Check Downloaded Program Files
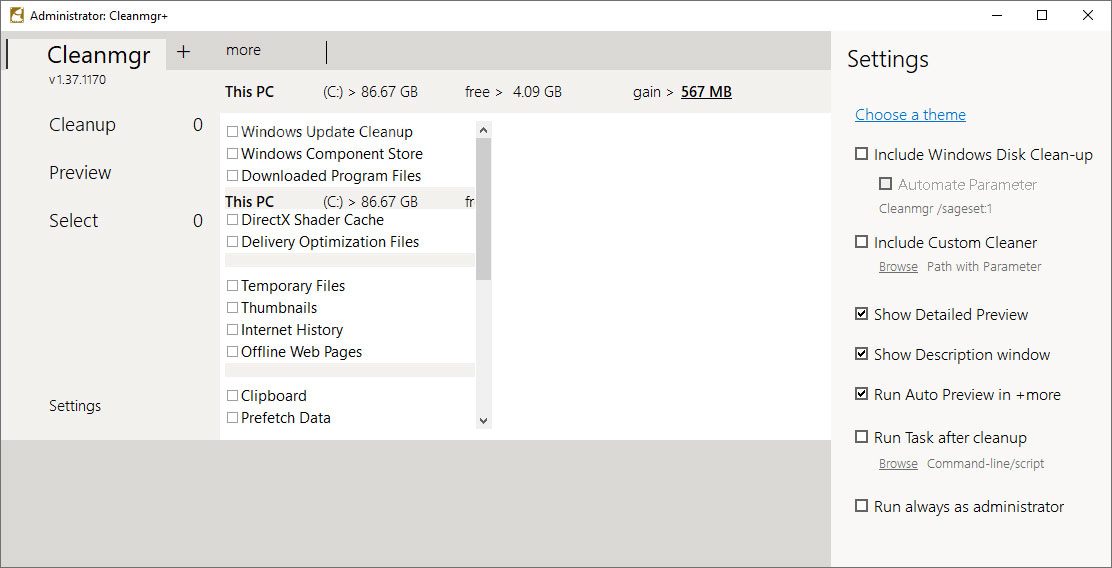 232,176
